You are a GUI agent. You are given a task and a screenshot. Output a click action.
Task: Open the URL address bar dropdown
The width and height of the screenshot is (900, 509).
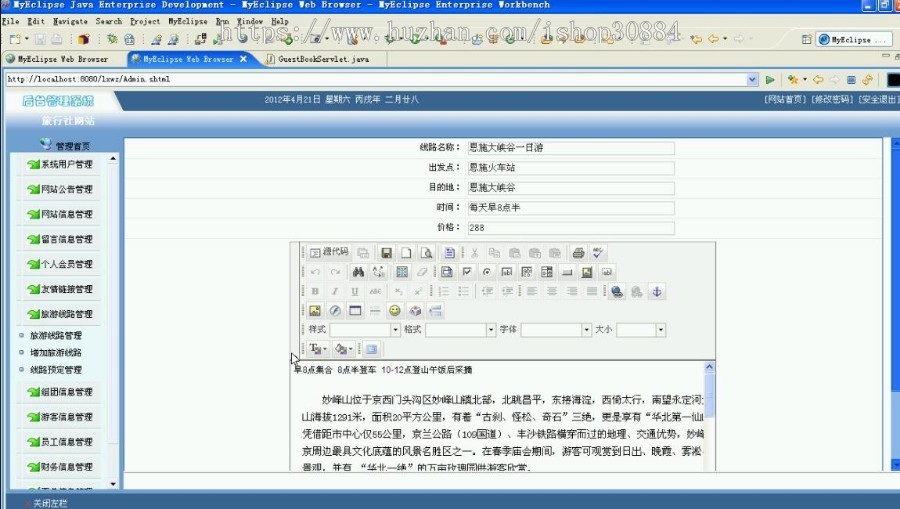752,79
